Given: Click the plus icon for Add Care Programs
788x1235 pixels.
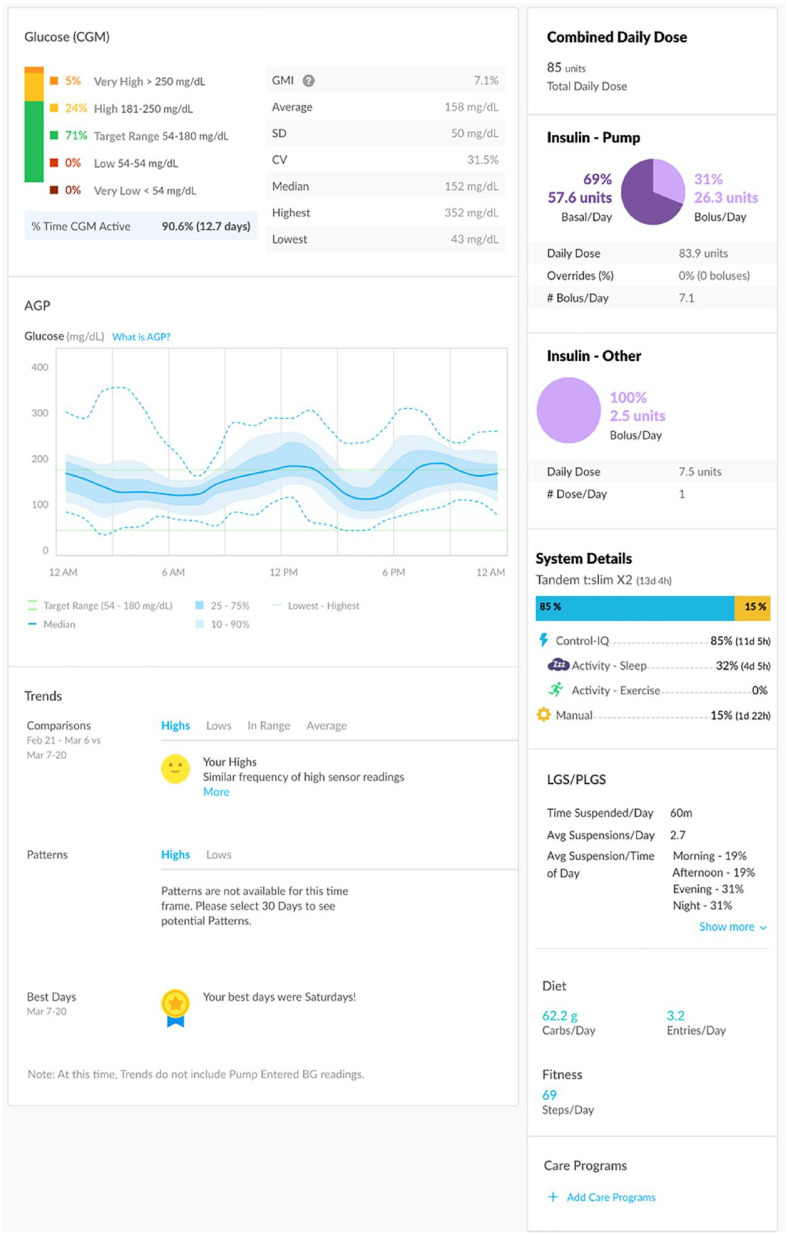Looking at the screenshot, I should pos(553,1197).
